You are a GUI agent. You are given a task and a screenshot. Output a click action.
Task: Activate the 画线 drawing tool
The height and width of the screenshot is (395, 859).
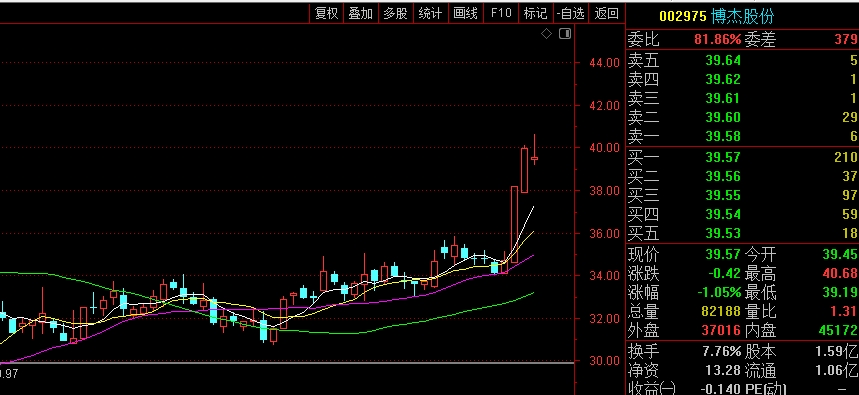(x=466, y=13)
